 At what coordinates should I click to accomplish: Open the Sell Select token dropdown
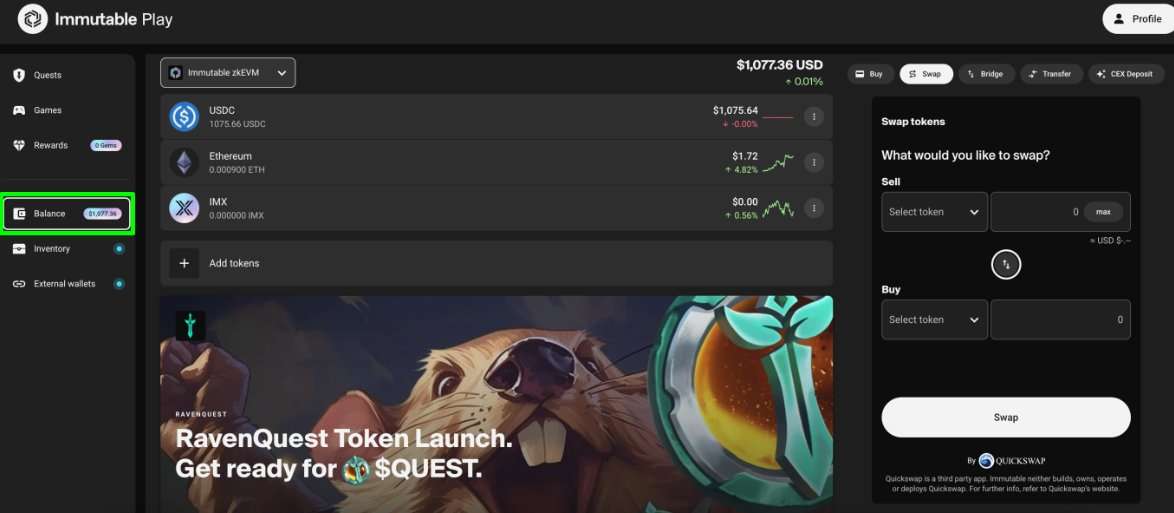coord(934,212)
